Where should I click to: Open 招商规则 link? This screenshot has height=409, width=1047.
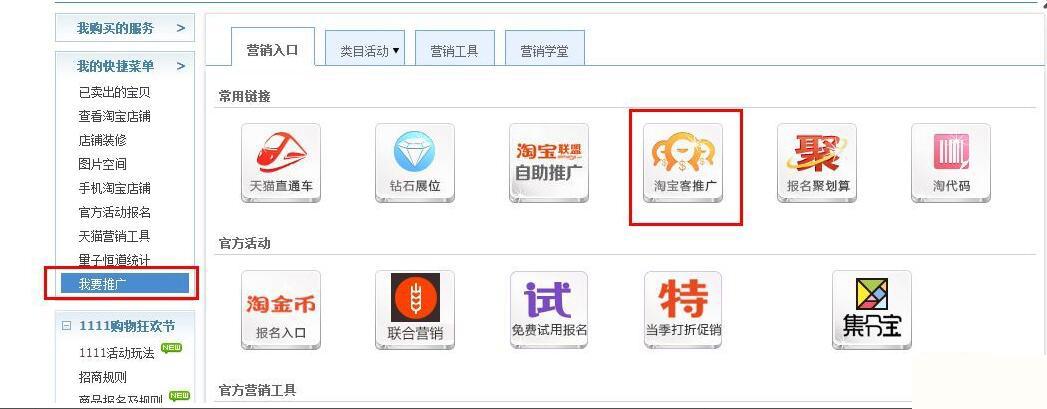[102, 377]
